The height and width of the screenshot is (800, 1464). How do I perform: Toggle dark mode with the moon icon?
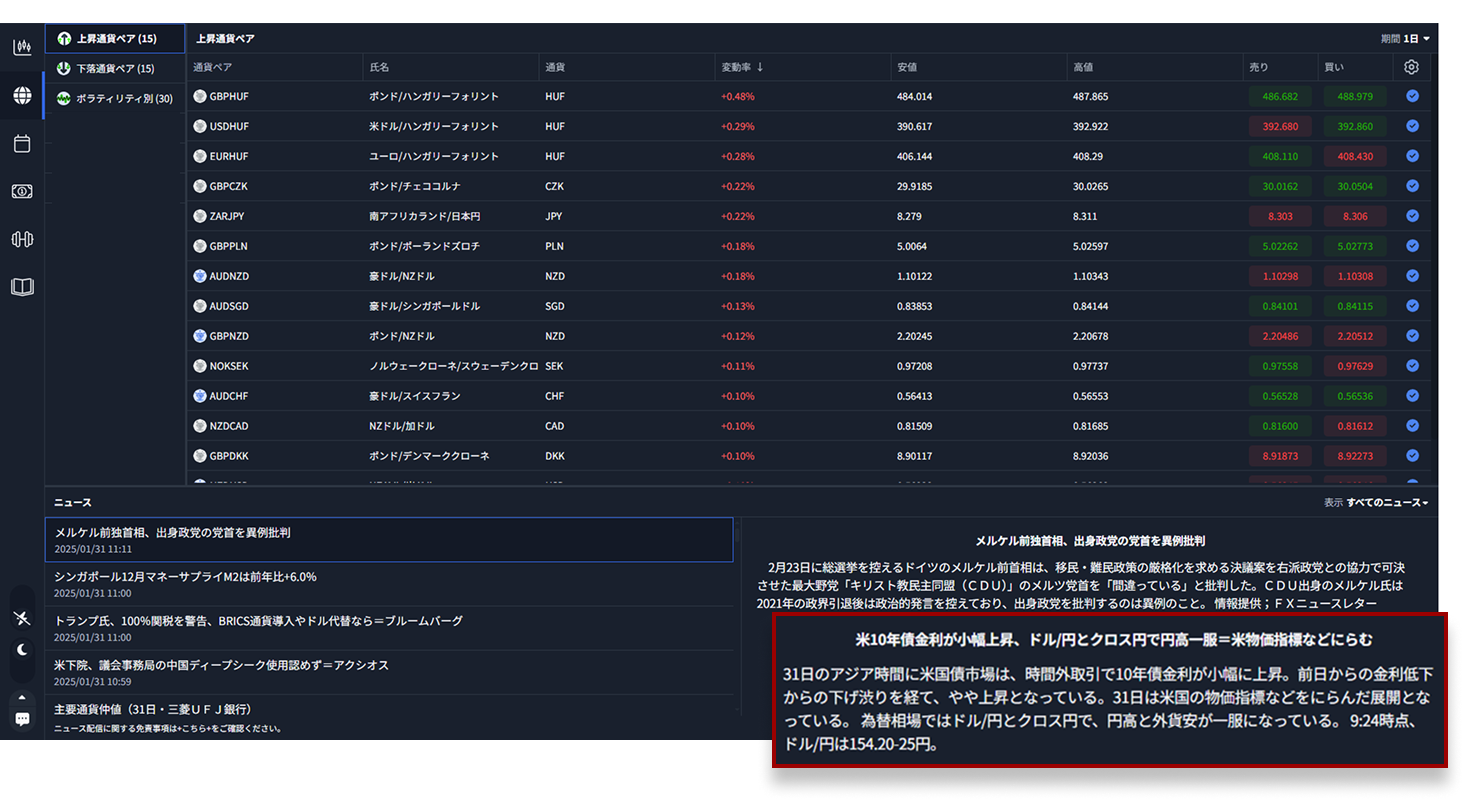click(22, 650)
